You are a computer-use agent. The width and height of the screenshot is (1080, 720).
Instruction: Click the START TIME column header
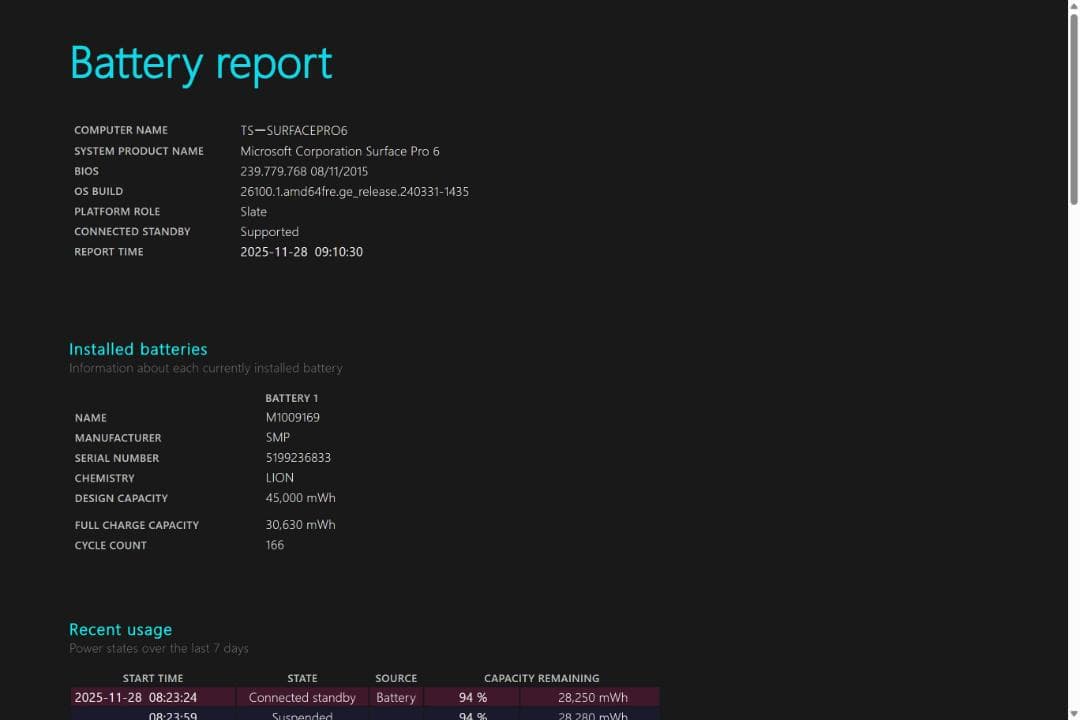pos(152,678)
